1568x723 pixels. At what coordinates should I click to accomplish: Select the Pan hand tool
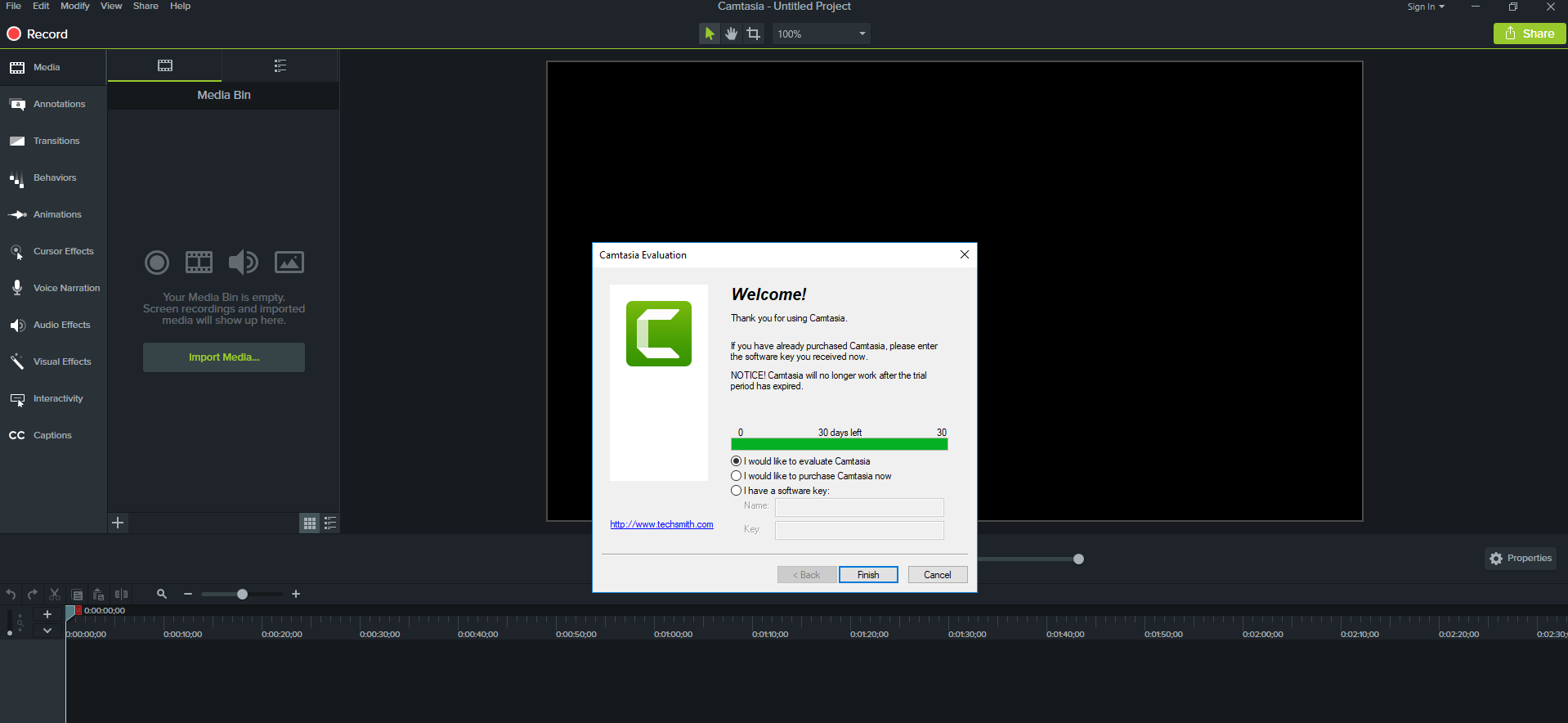pyautogui.click(x=732, y=34)
